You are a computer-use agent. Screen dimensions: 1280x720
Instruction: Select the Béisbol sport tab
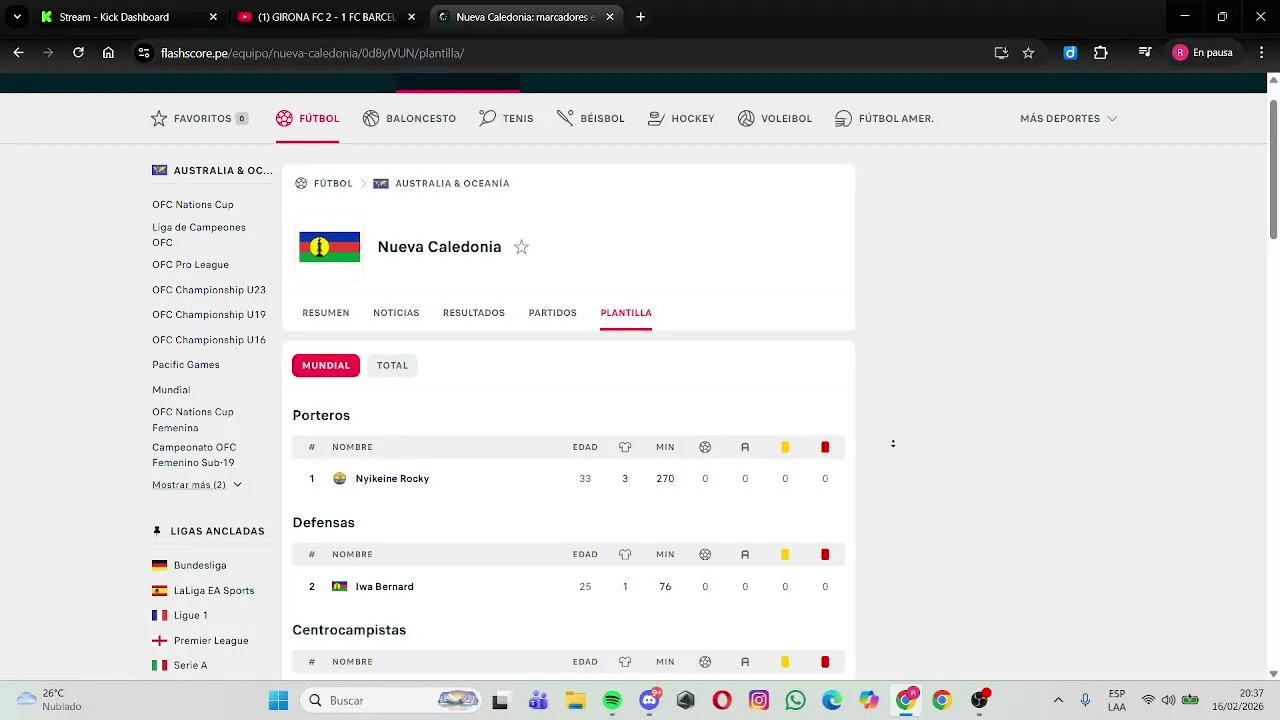point(590,118)
